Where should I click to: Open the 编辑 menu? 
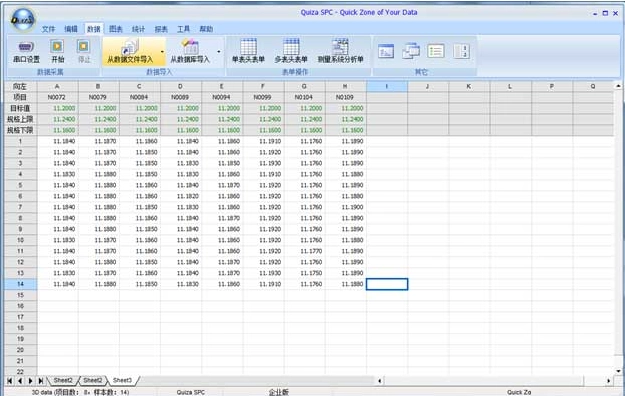(71, 29)
